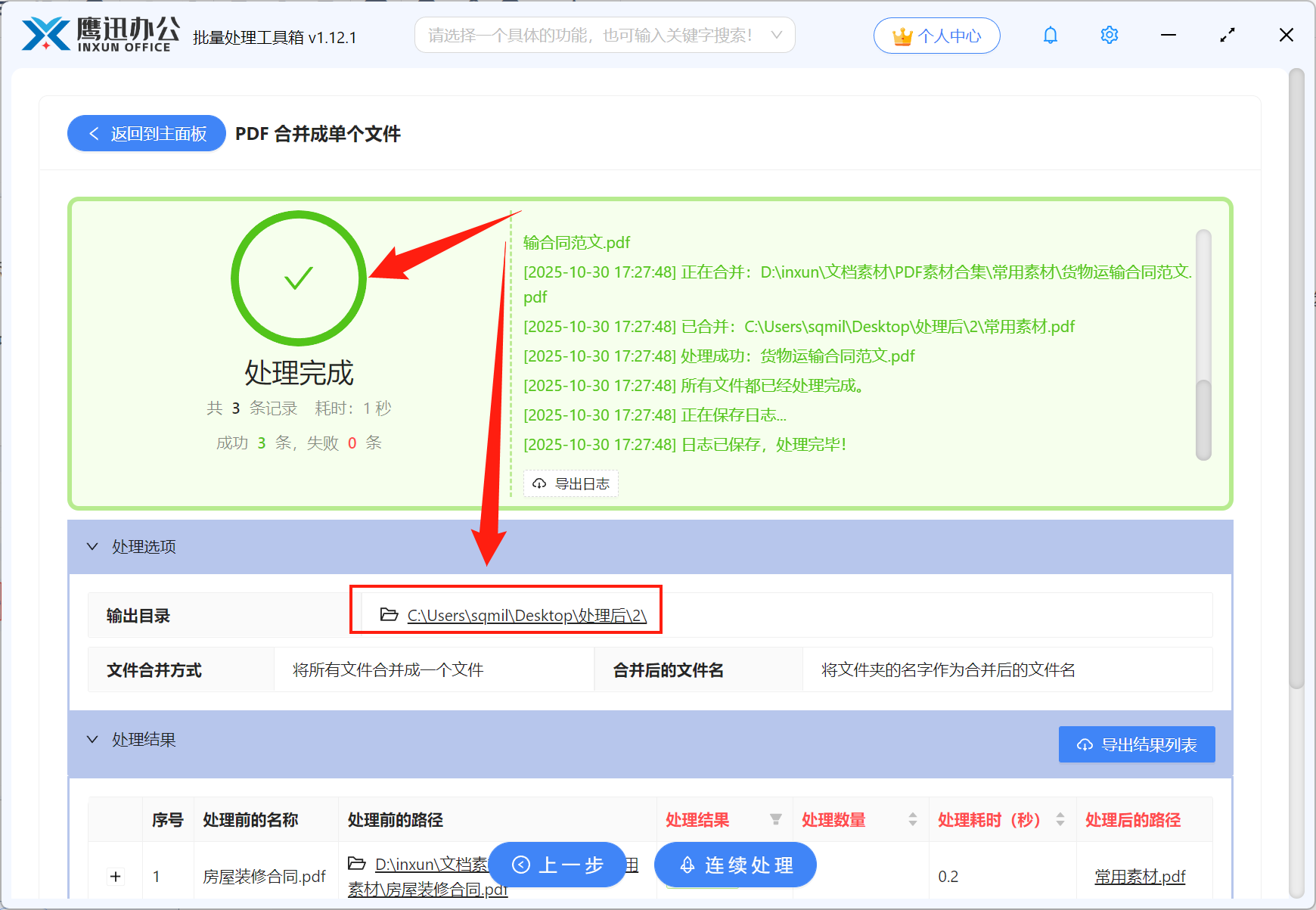Expand row 1 using the plus button
The height and width of the screenshot is (910, 1316).
[115, 876]
